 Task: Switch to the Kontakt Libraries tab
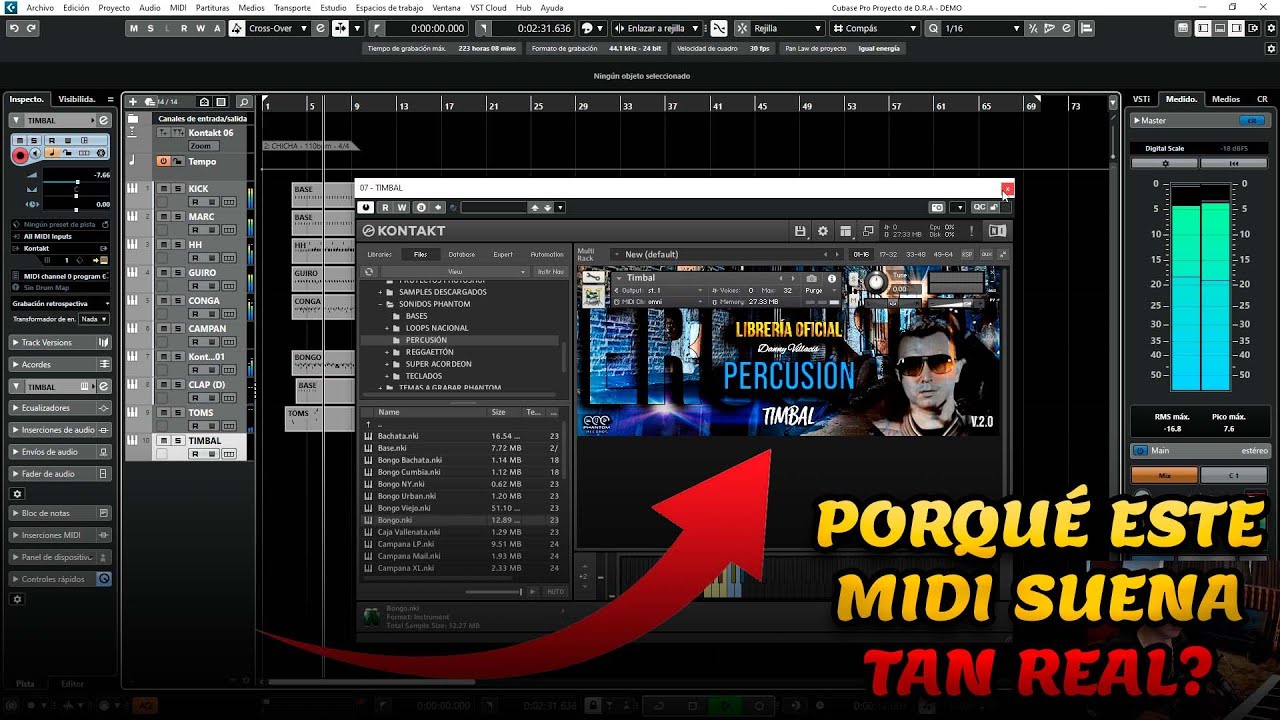(380, 254)
